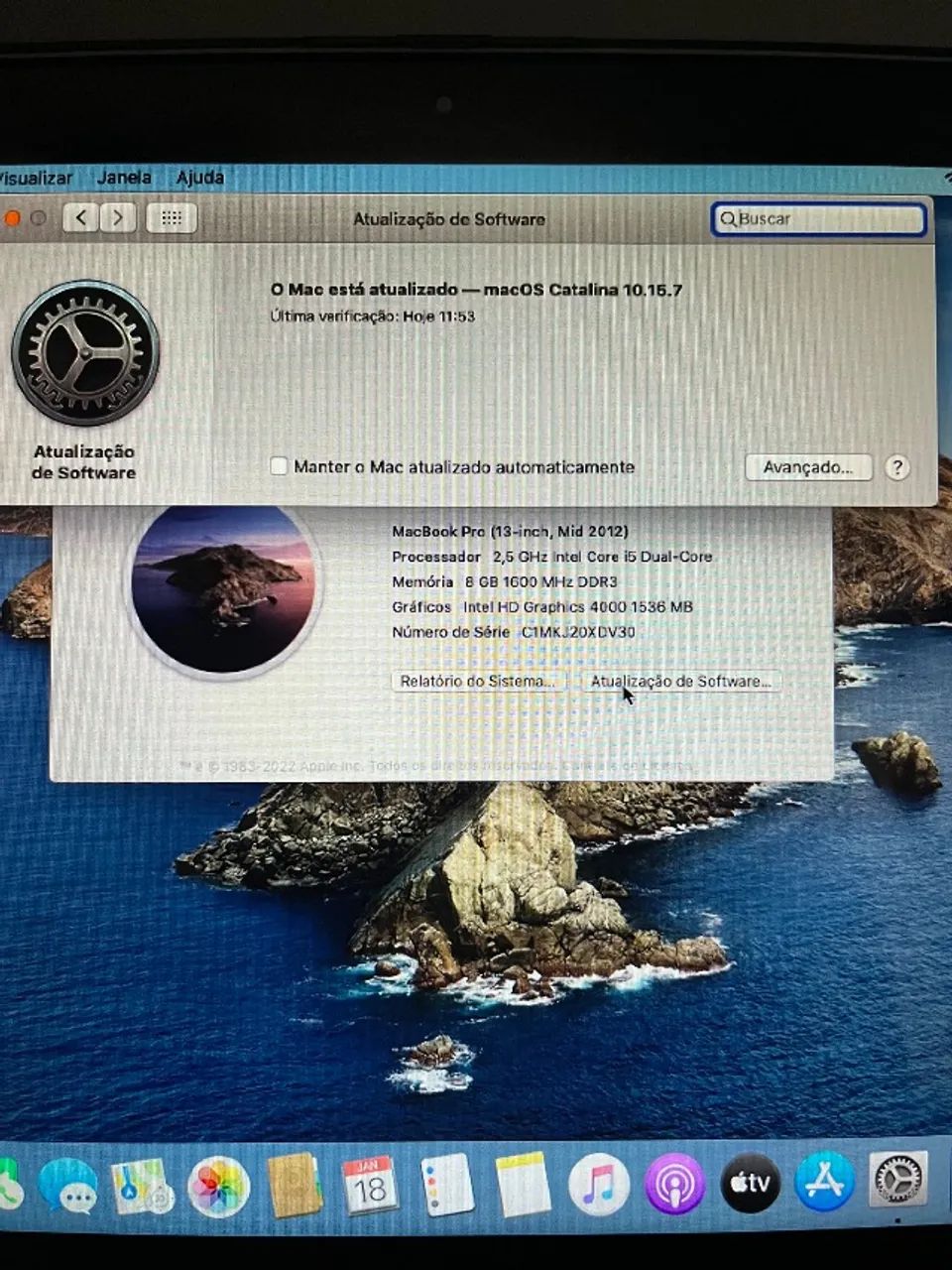Launch the Music app
The height and width of the screenshot is (1270, 952).
pyautogui.click(x=598, y=1184)
